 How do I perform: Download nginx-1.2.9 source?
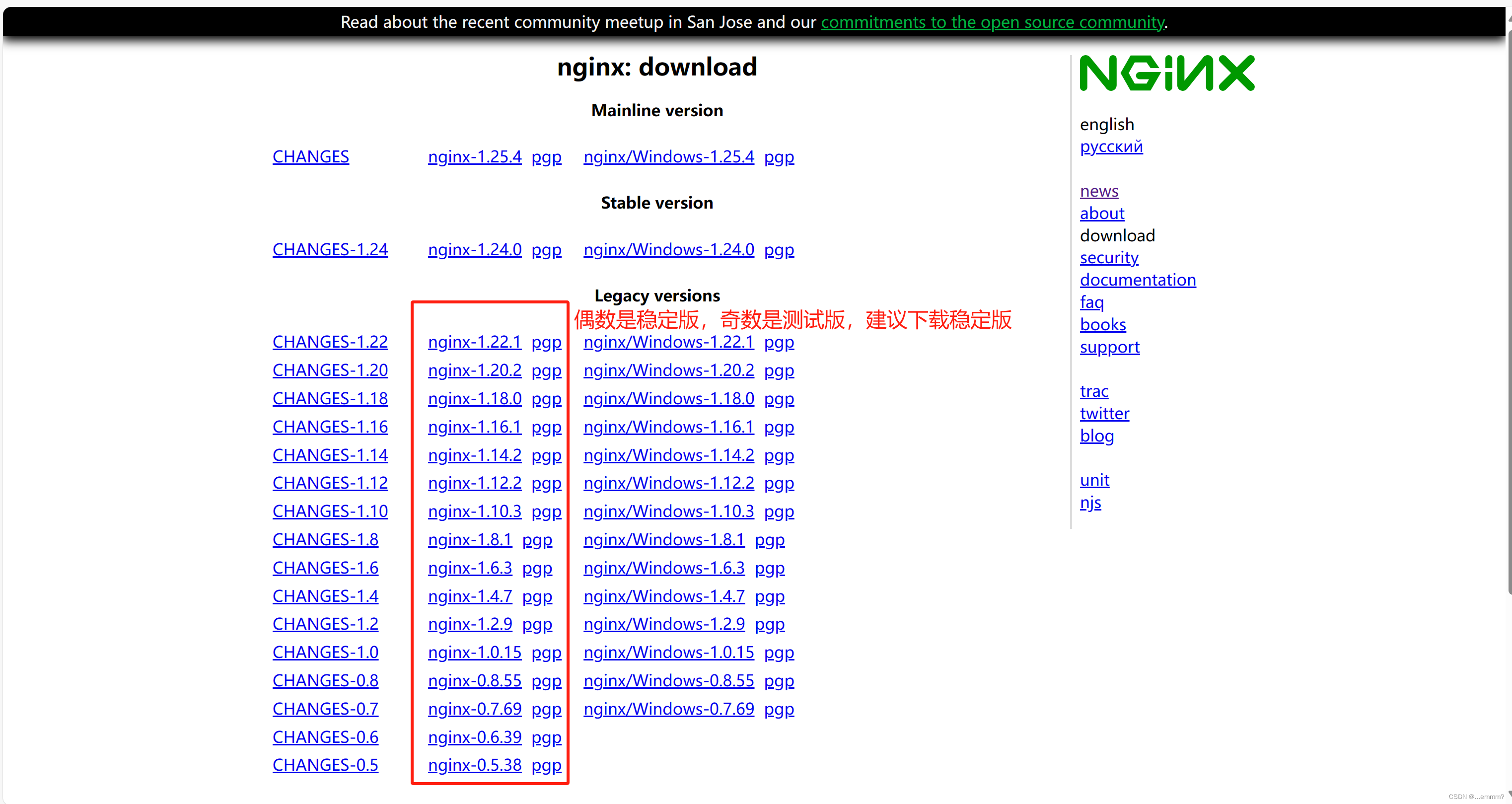coord(470,624)
